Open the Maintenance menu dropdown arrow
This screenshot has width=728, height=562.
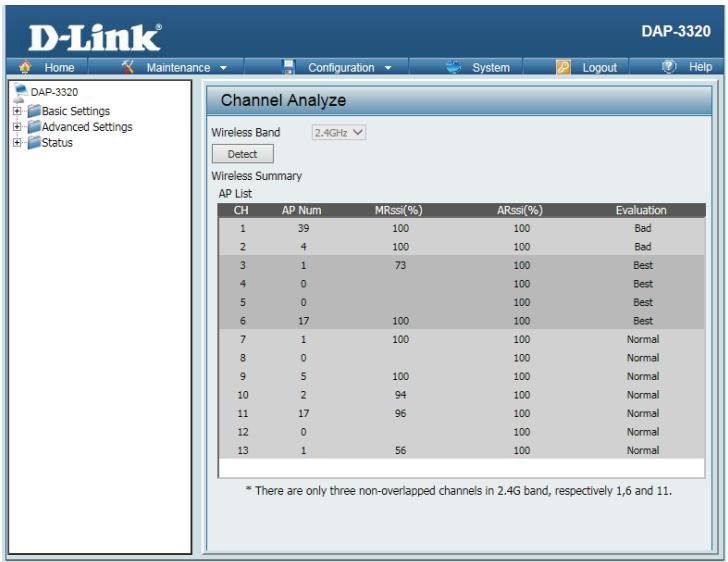click(x=223, y=68)
